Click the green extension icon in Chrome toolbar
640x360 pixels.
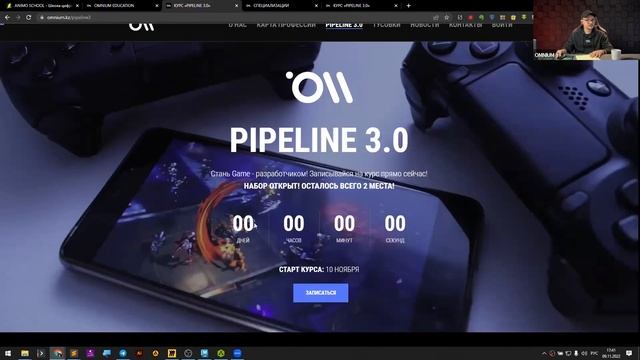pyautogui.click(x=481, y=18)
